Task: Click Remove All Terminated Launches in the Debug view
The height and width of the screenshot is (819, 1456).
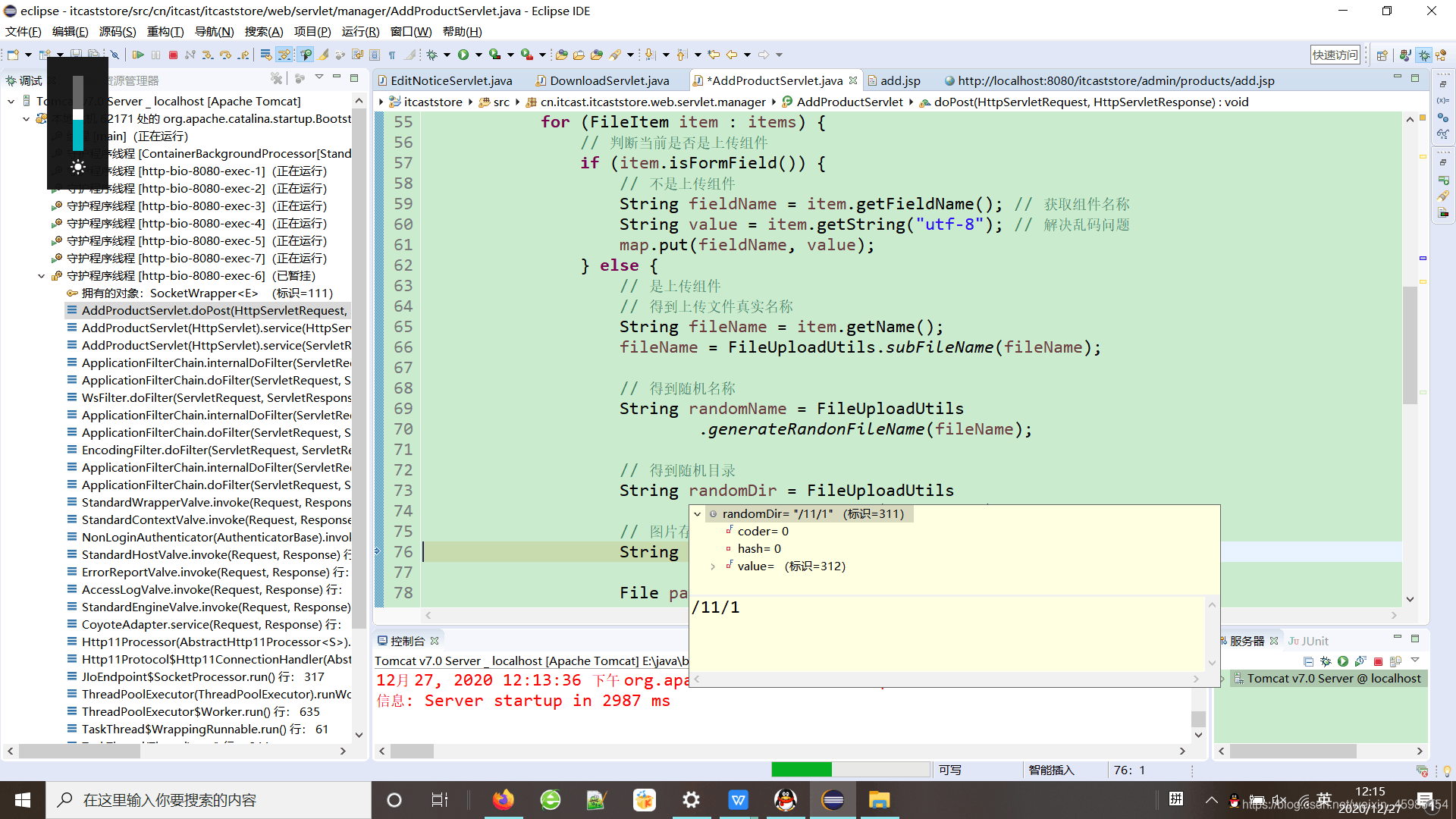Action: point(277,78)
